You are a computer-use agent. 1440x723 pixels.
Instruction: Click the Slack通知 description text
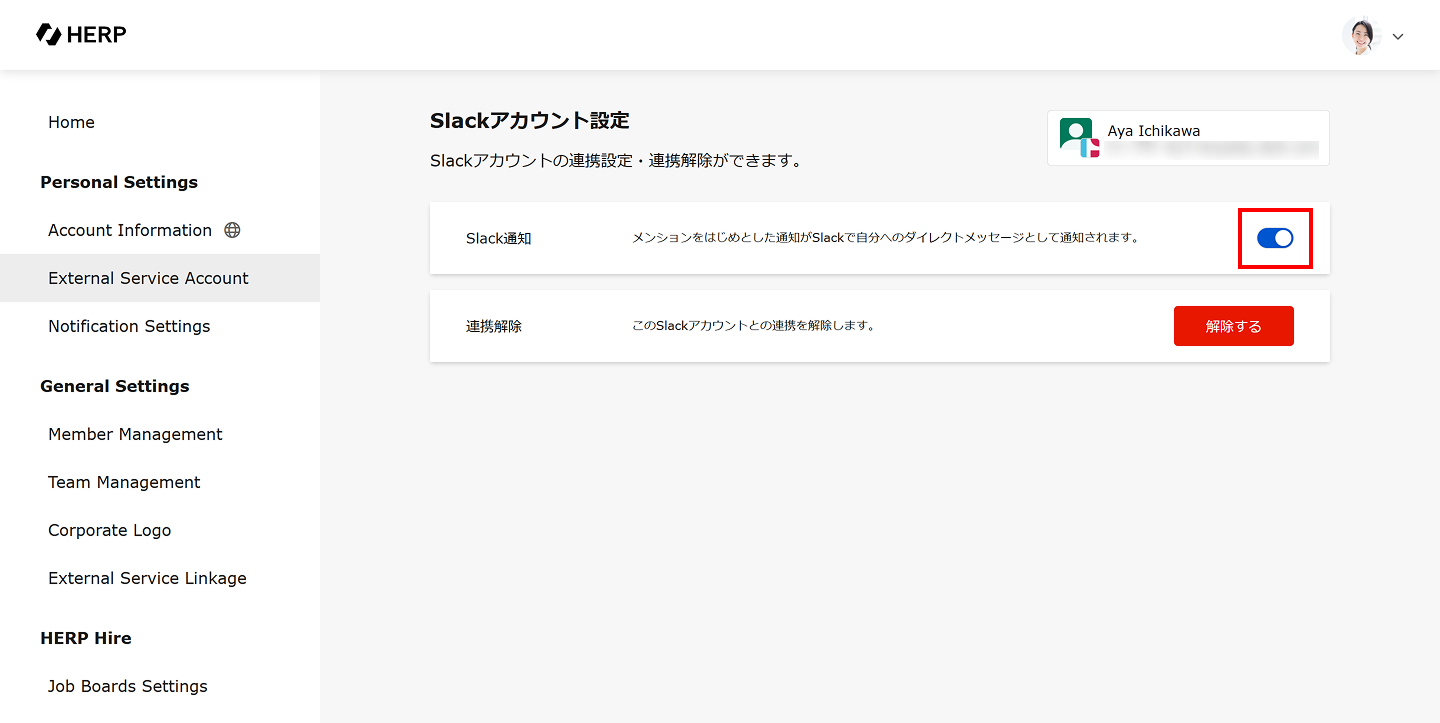(886, 238)
